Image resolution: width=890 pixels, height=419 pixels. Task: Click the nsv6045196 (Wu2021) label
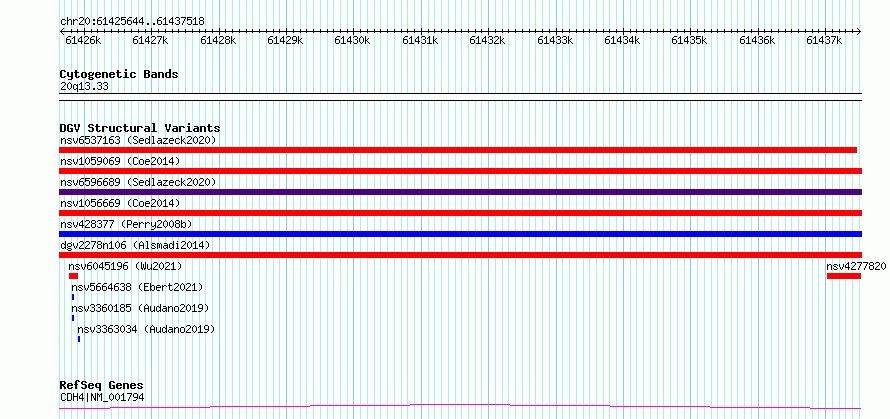click(125, 266)
